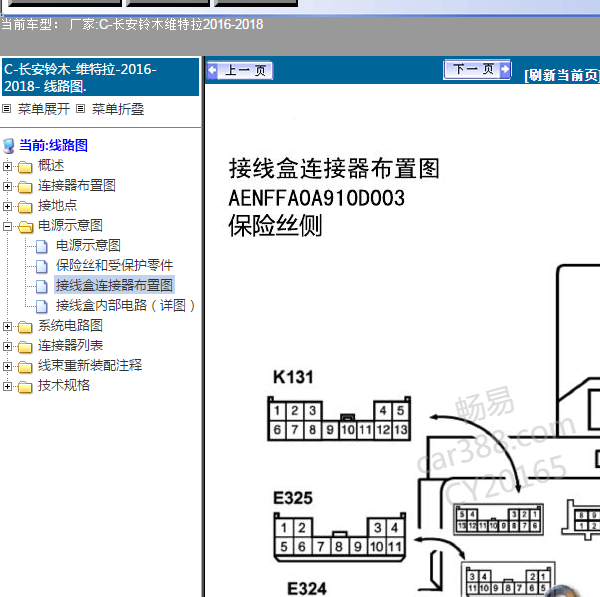Select the highlighted 接线盒连接器布置图 document
Screen dimensions: 600x597
(x=114, y=285)
